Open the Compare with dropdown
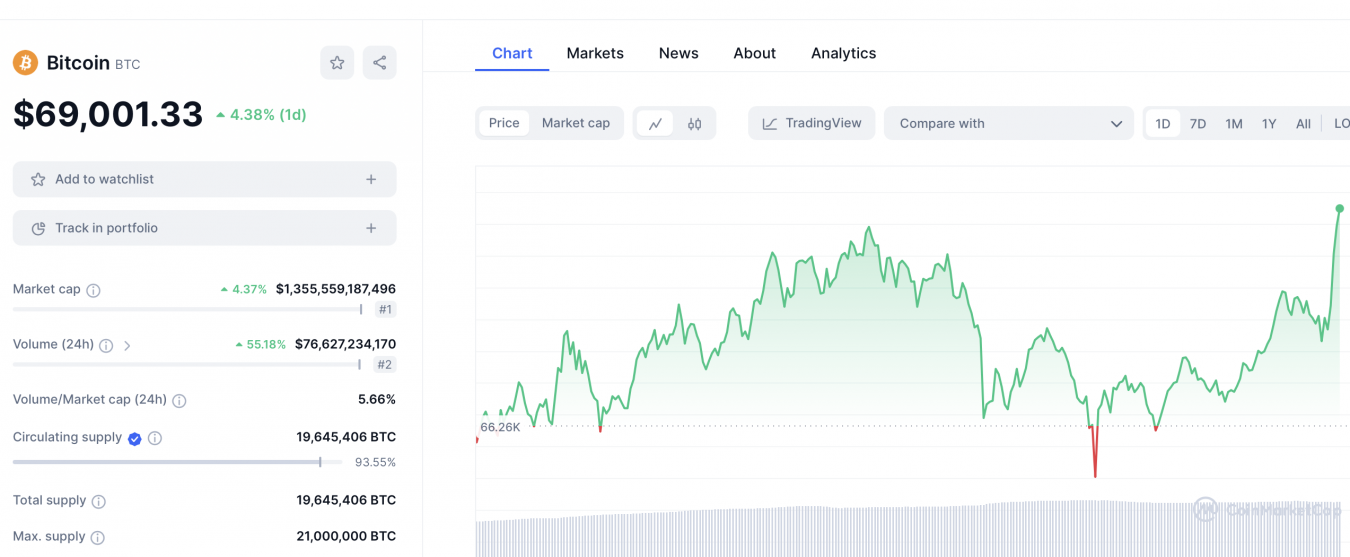1350x557 pixels. pyautogui.click(x=1008, y=124)
